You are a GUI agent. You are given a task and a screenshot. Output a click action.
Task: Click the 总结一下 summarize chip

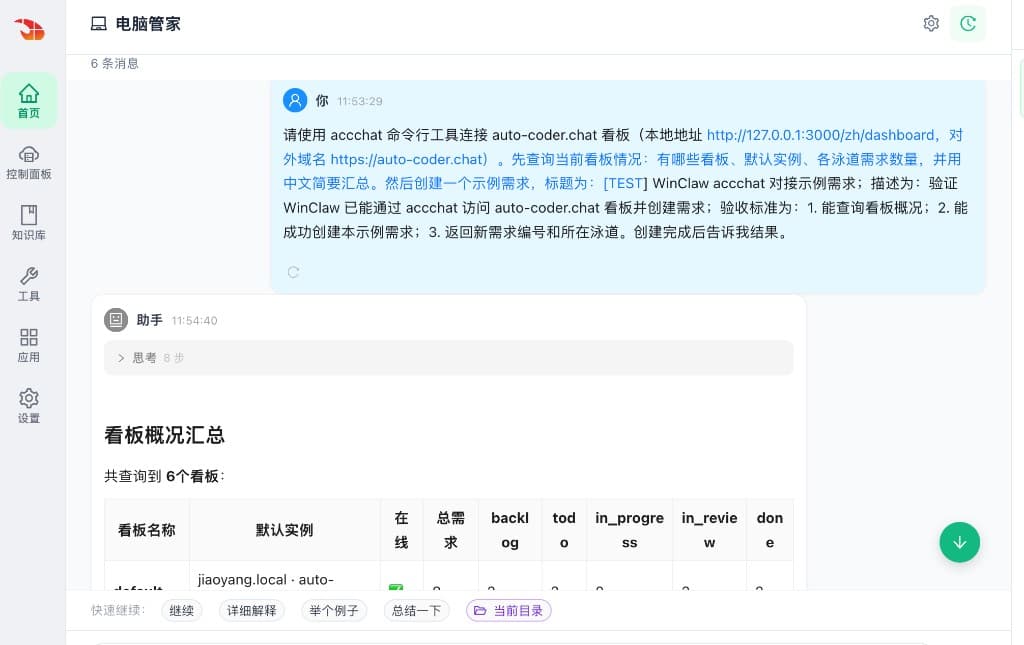tap(416, 610)
